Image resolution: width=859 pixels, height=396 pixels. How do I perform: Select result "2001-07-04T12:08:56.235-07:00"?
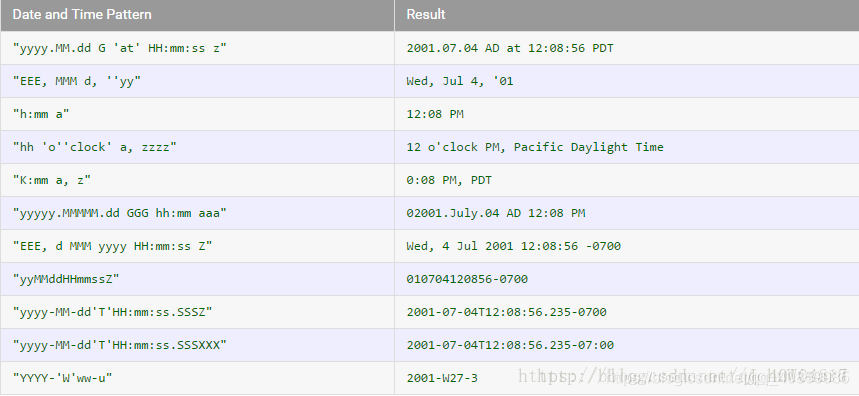[x=510, y=345]
